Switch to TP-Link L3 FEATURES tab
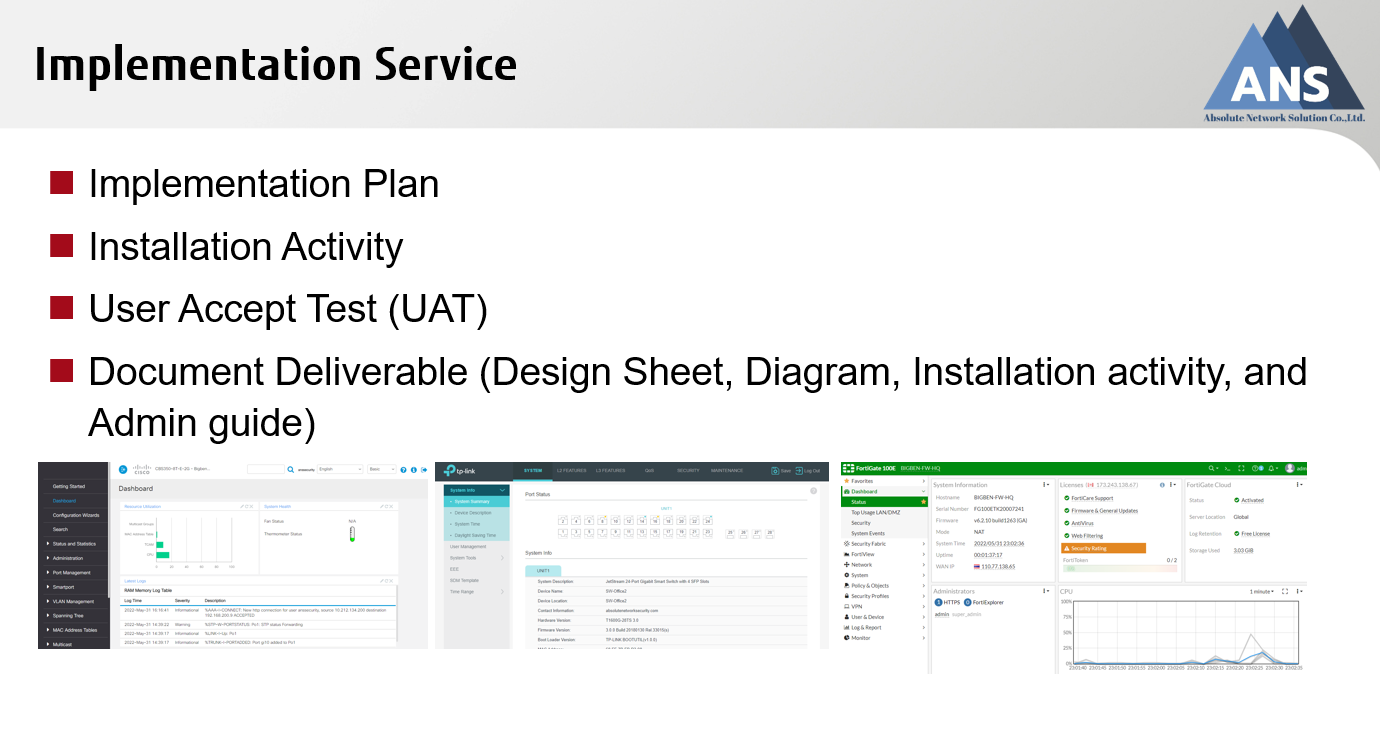This screenshot has width=1380, height=737. click(610, 470)
